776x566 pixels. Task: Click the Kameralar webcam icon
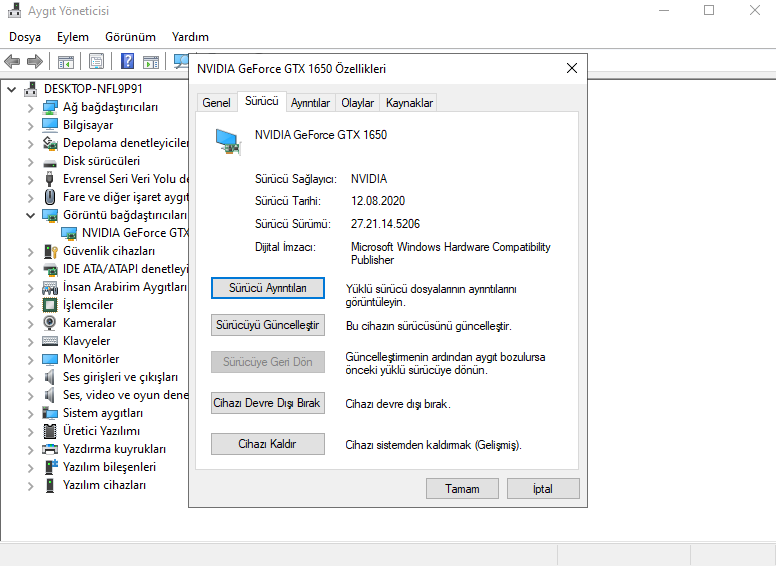click(x=49, y=323)
